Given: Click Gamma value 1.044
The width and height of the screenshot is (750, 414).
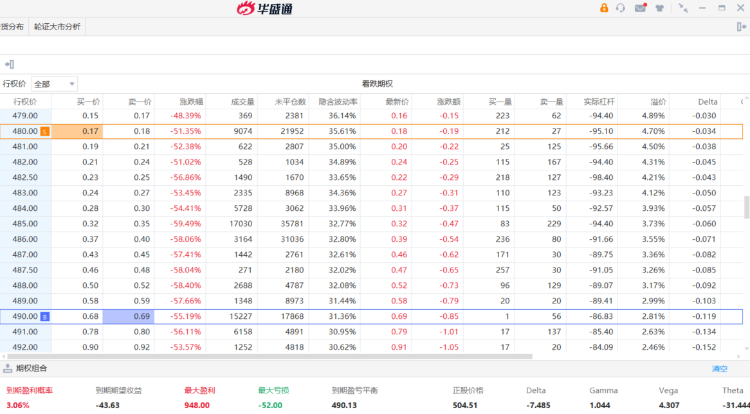Looking at the screenshot, I should (x=600, y=405).
